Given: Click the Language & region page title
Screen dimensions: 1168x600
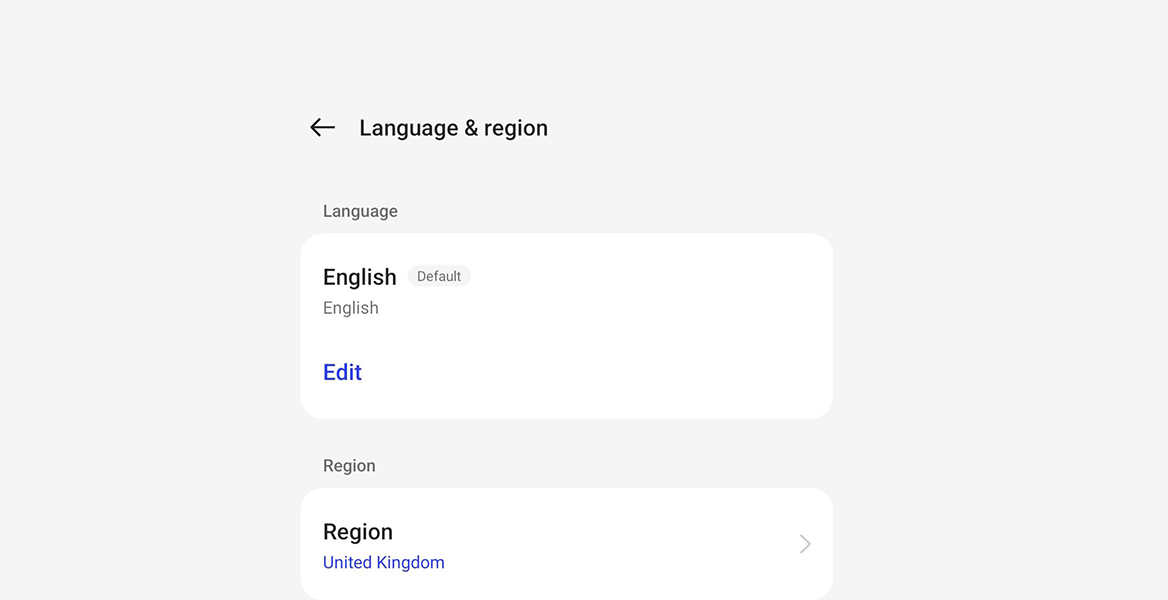Looking at the screenshot, I should coord(453,128).
